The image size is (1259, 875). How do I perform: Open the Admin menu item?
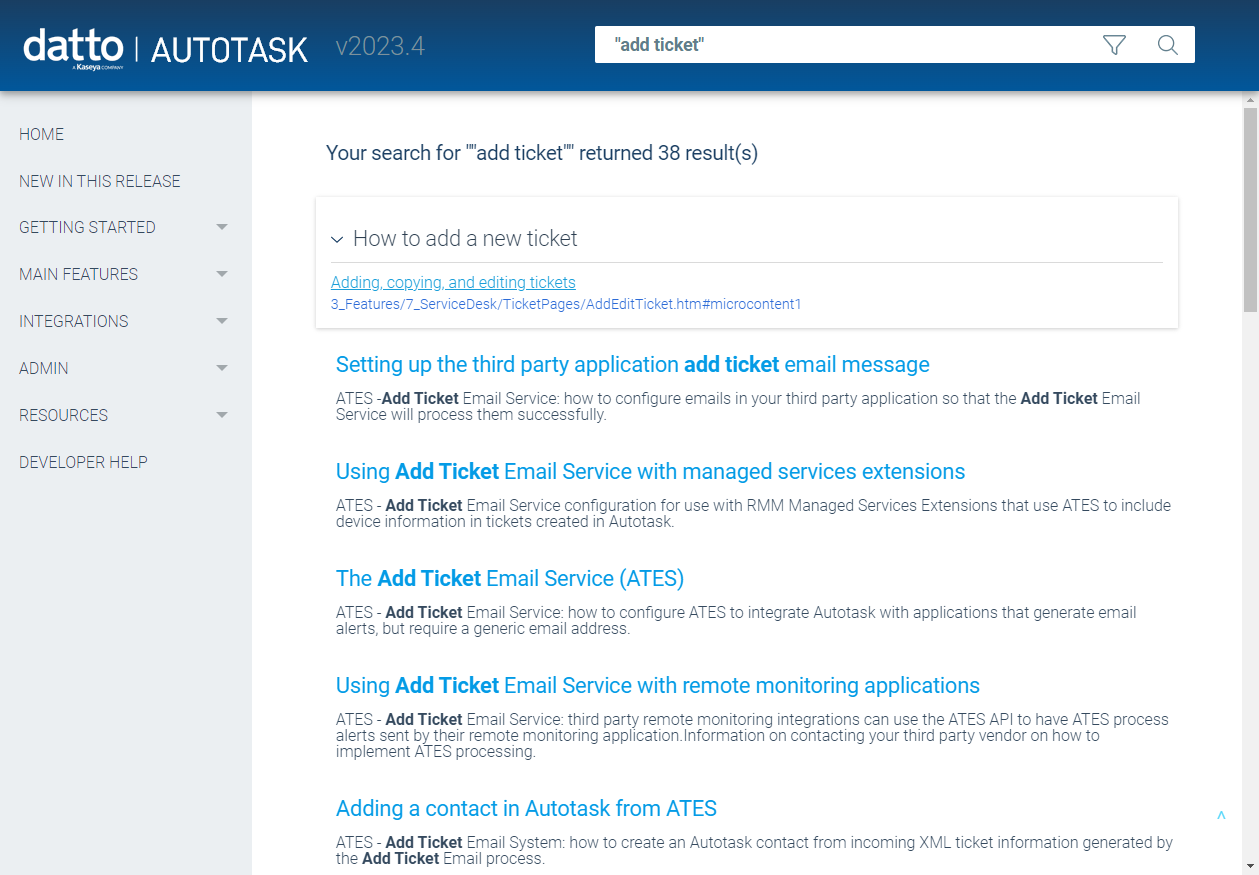[x=44, y=368]
